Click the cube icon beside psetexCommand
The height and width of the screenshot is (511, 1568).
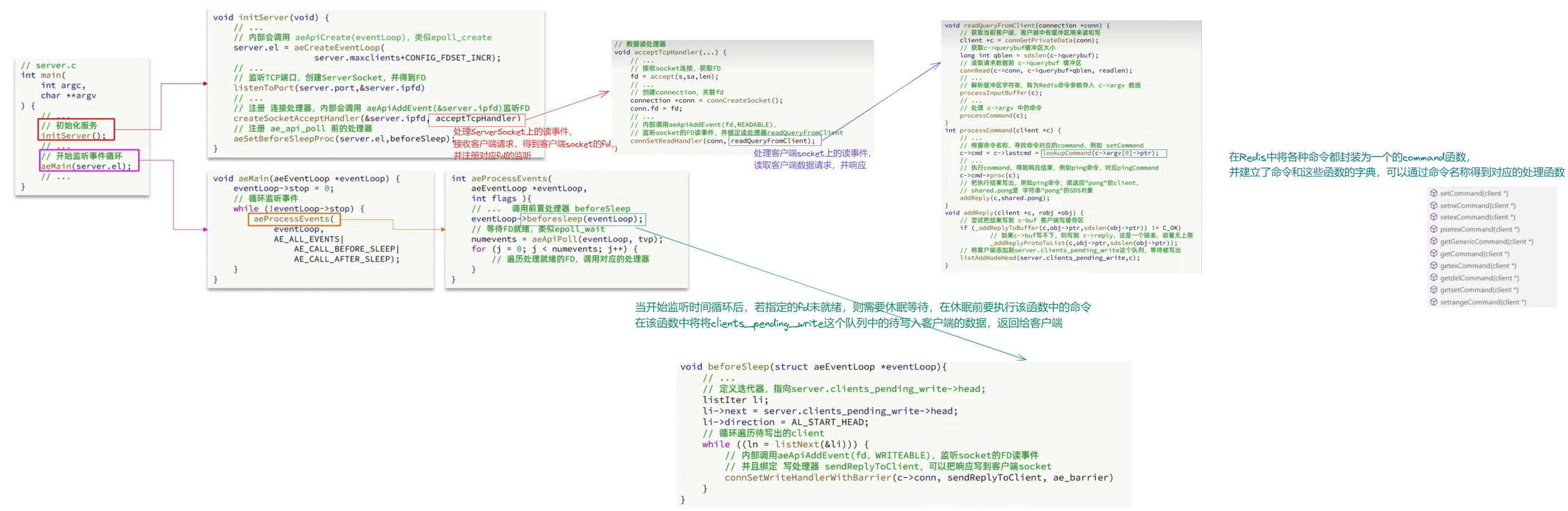click(x=1433, y=229)
